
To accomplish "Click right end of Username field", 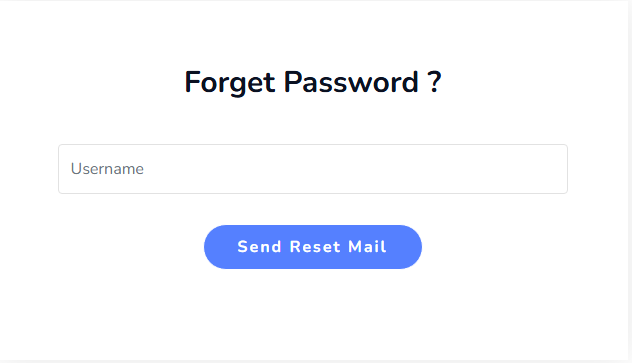I will [556, 169].
